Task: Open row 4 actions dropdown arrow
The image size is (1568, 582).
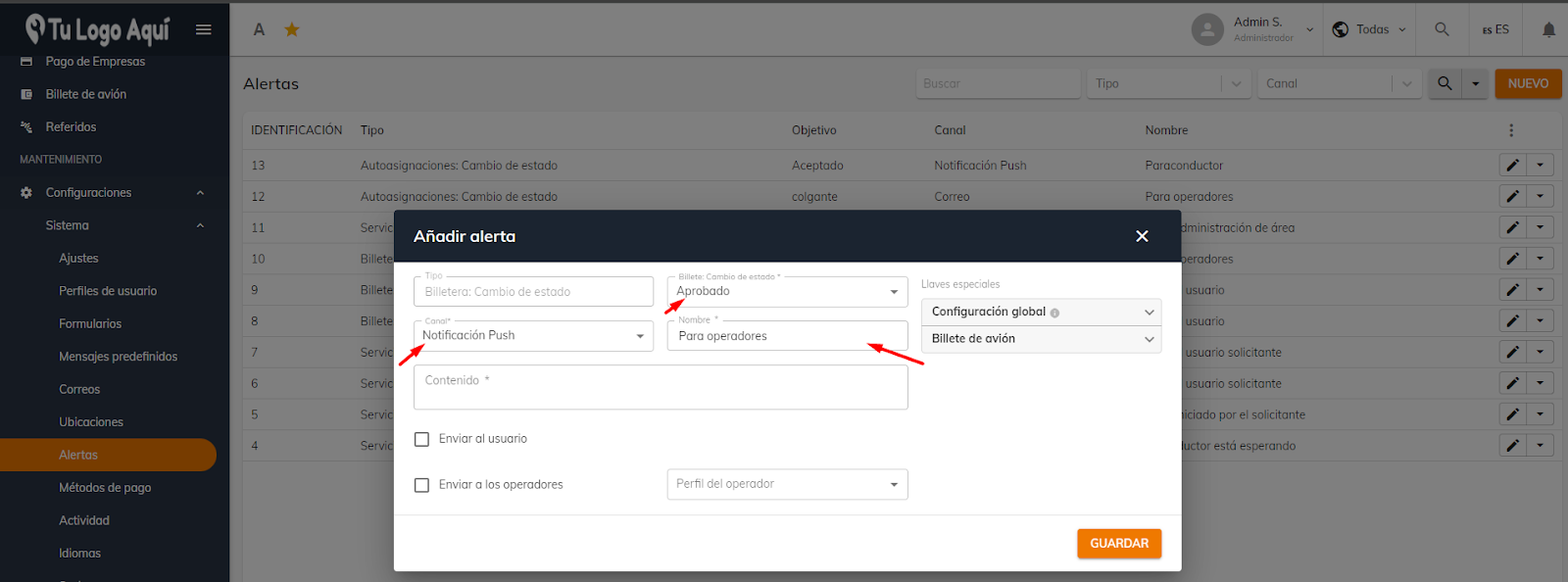Action: [x=1541, y=446]
